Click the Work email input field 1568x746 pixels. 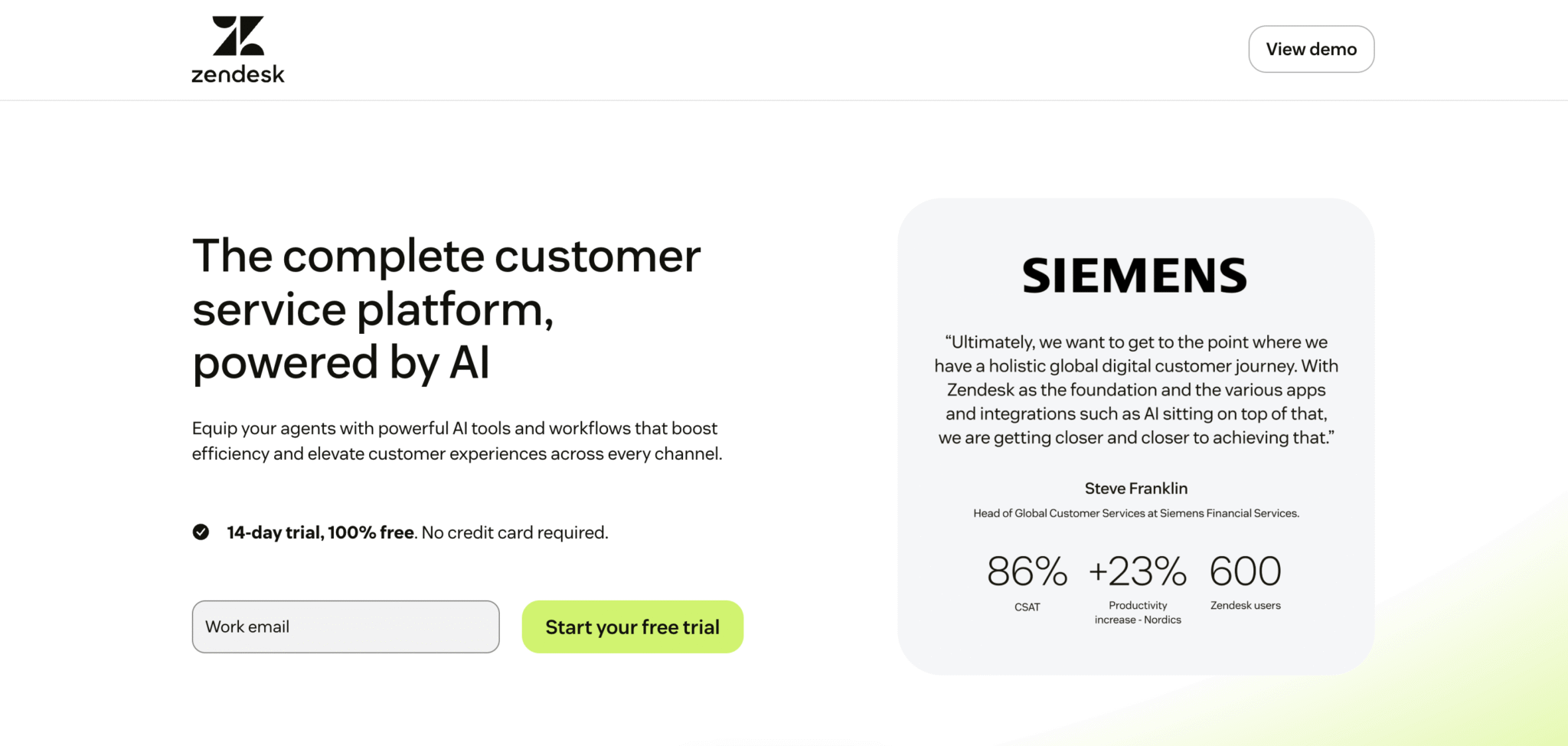point(345,627)
